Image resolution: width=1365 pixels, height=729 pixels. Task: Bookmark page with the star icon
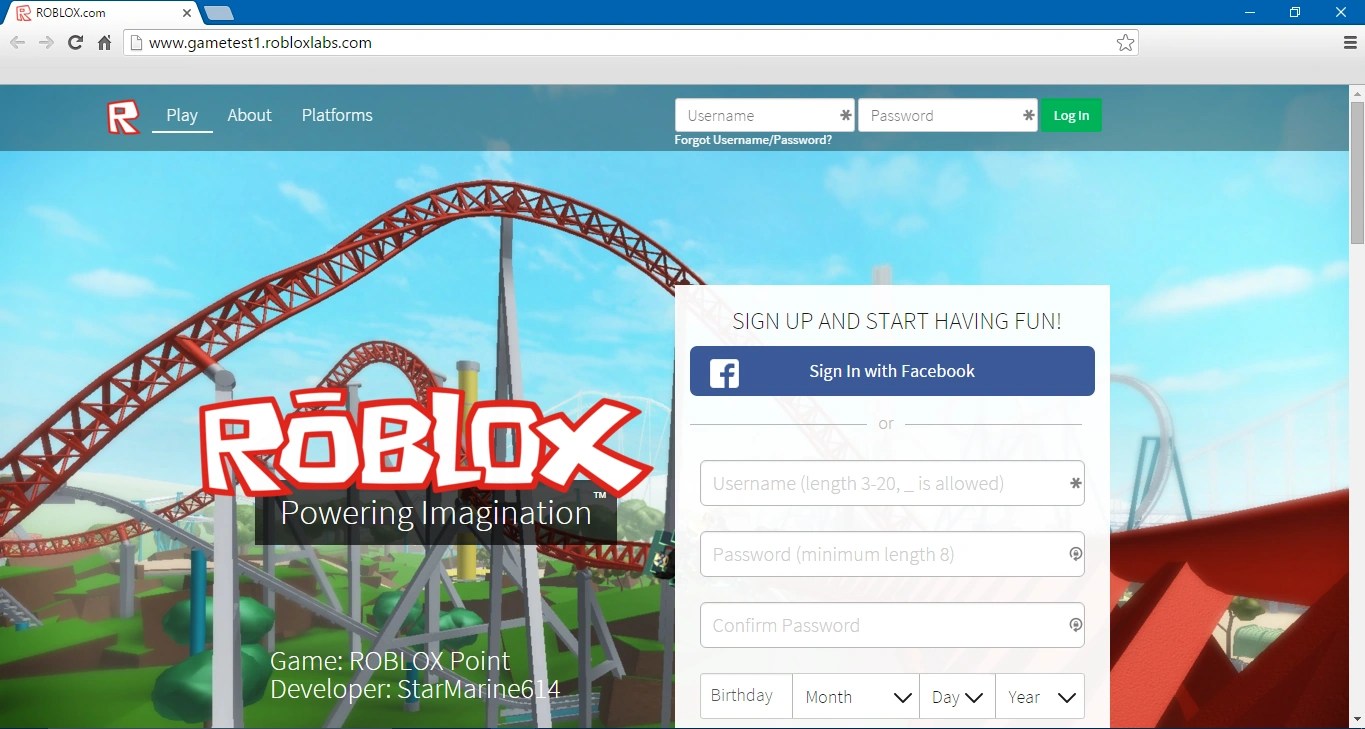click(x=1125, y=42)
